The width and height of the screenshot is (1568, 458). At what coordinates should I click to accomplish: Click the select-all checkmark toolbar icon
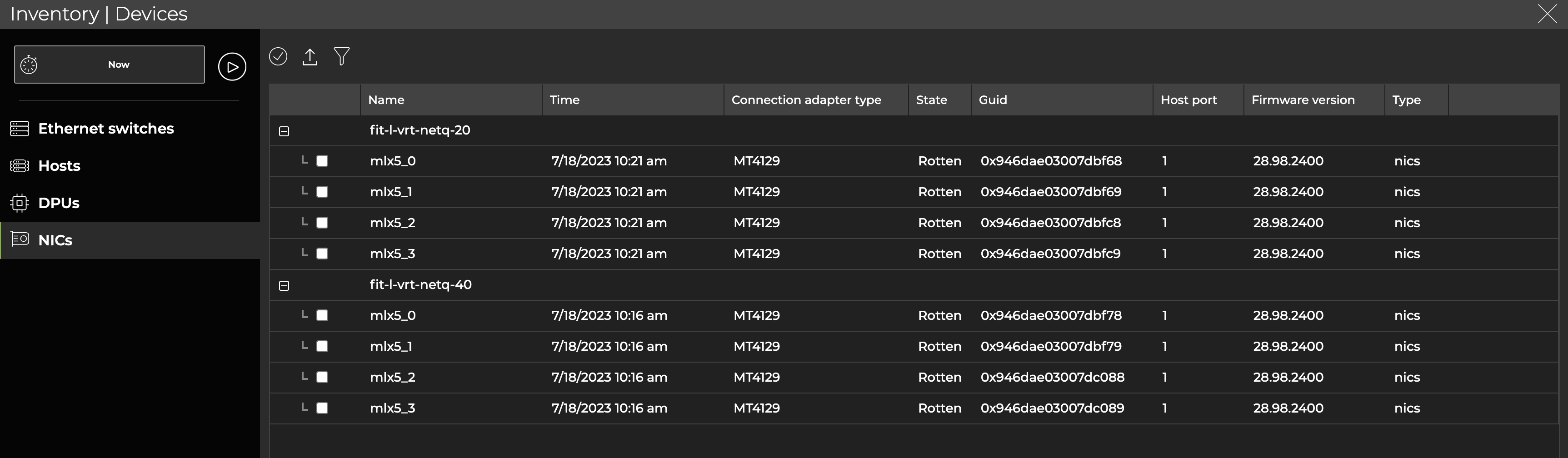(278, 56)
